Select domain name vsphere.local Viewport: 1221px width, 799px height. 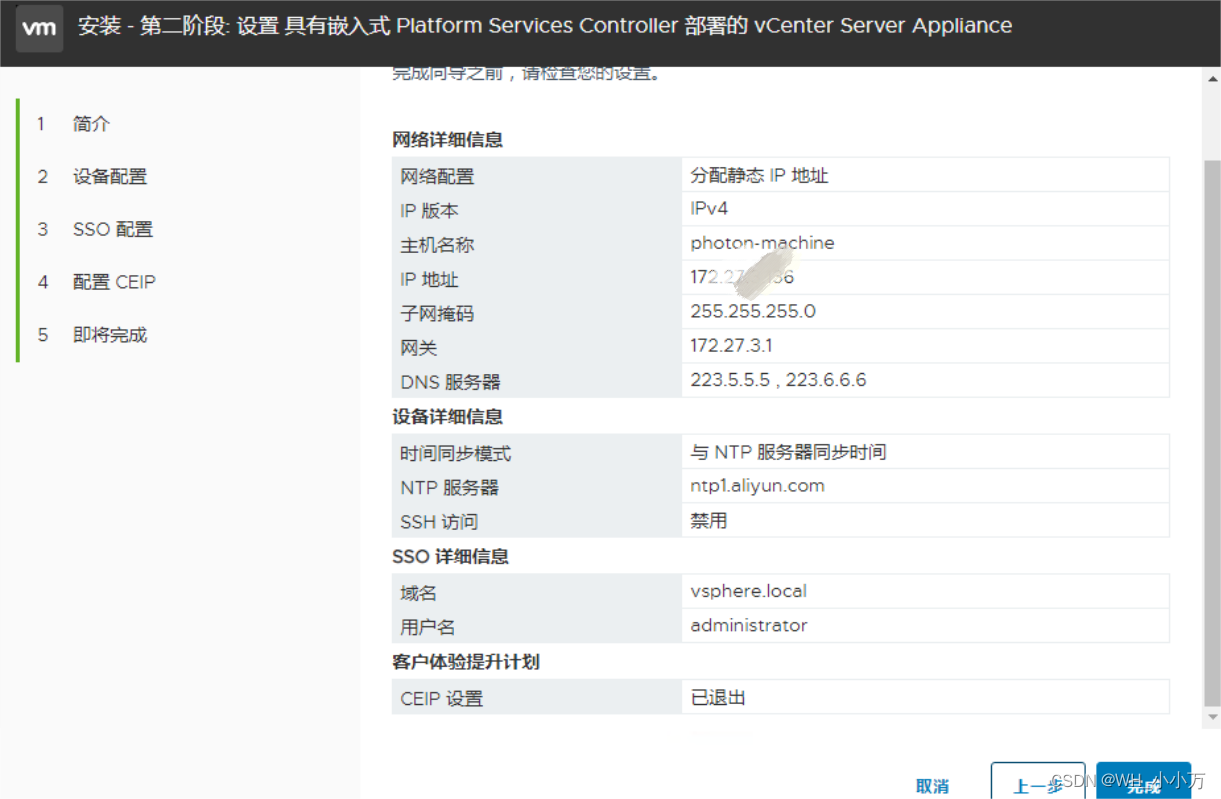(x=748, y=591)
